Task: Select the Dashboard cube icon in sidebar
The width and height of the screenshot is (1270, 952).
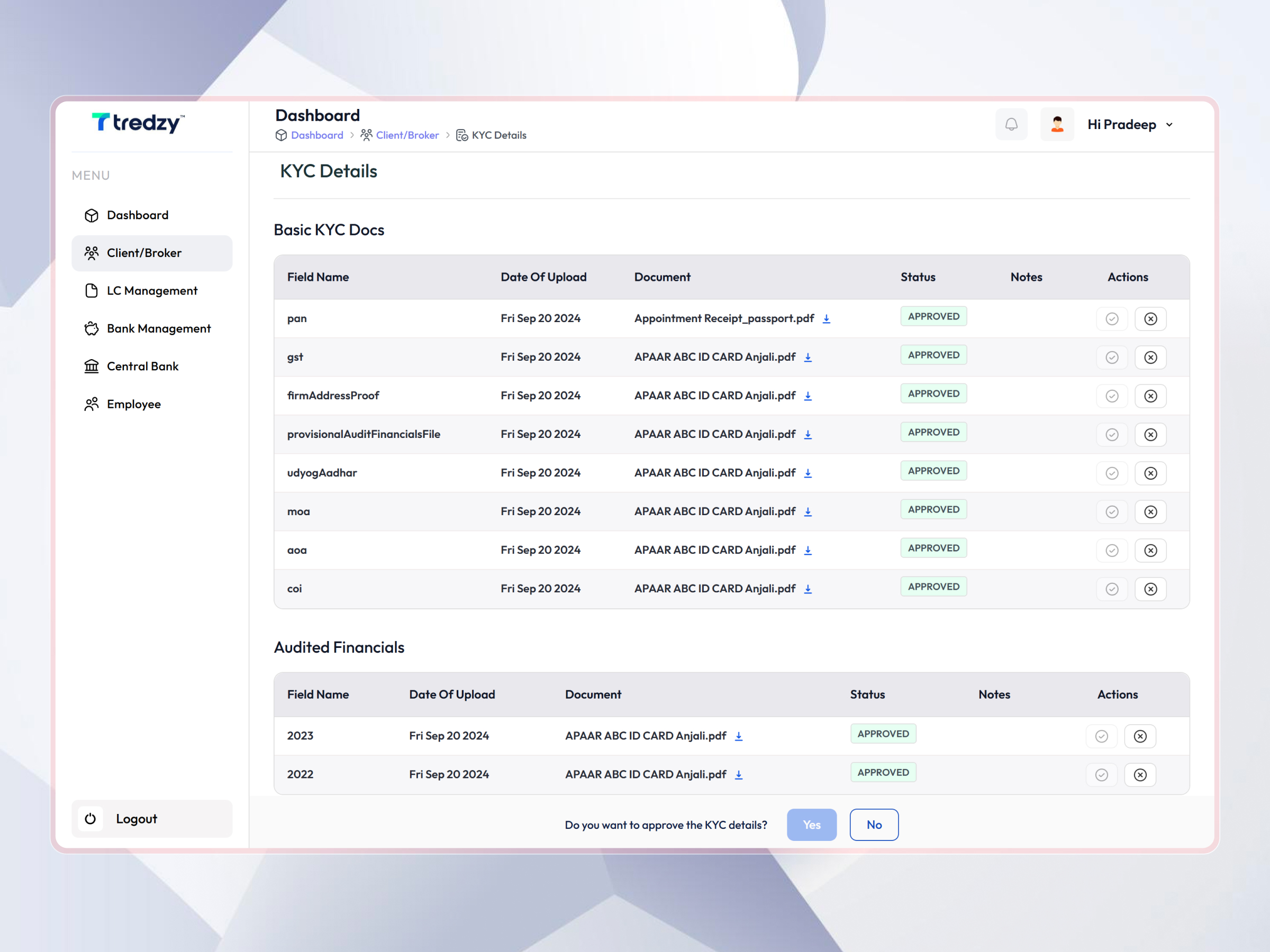Action: [x=92, y=215]
